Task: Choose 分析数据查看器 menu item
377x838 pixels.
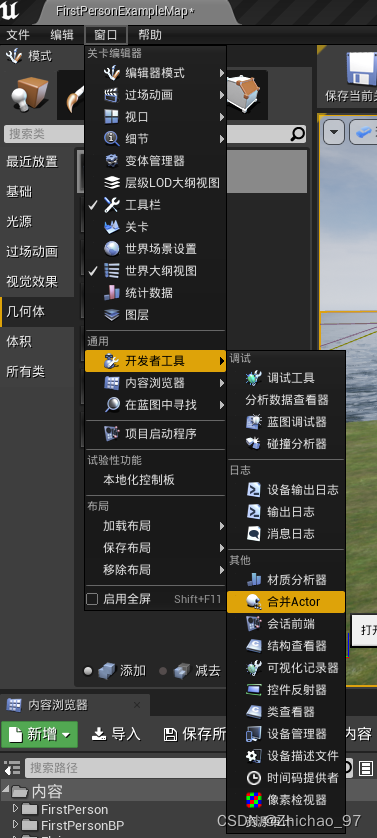Action: coord(287,400)
